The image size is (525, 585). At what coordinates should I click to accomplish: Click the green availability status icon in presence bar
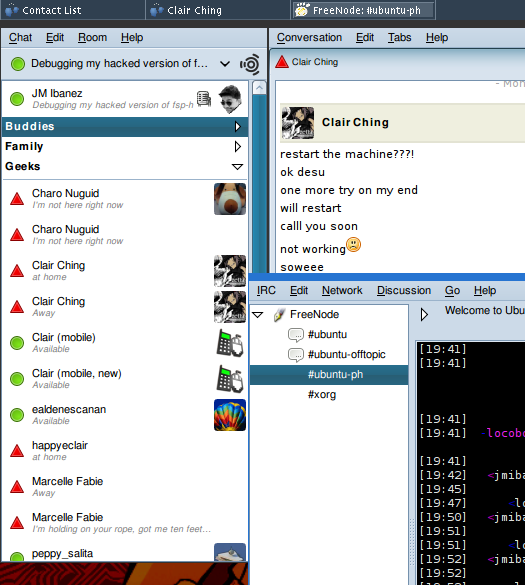tap(18, 64)
